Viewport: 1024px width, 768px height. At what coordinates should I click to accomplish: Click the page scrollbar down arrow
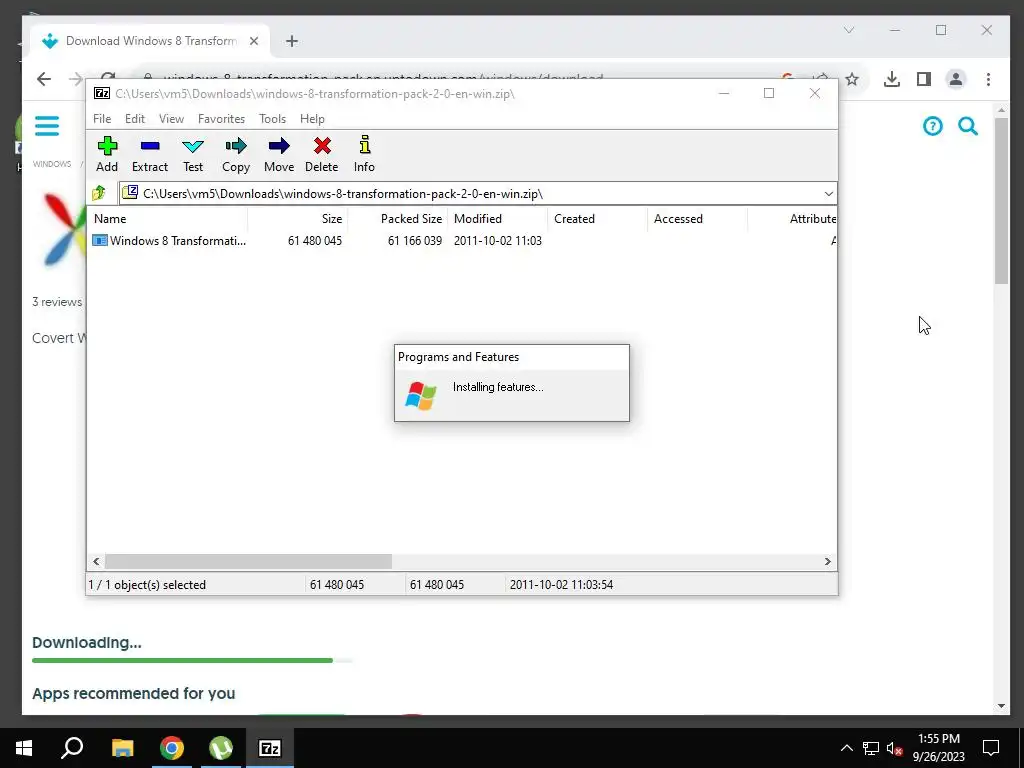click(1002, 706)
